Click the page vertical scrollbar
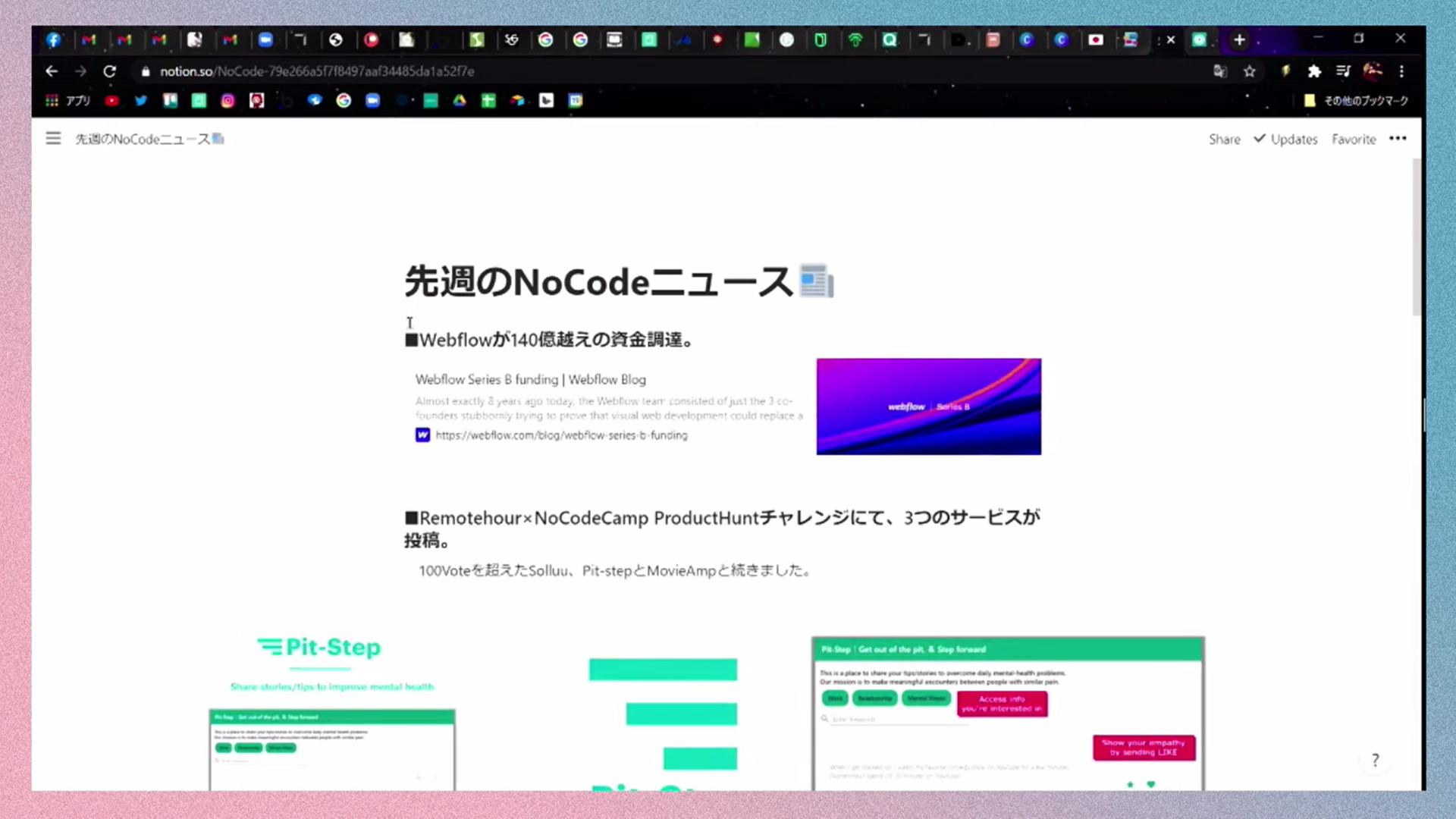The height and width of the screenshot is (819, 1456). tap(1416, 237)
